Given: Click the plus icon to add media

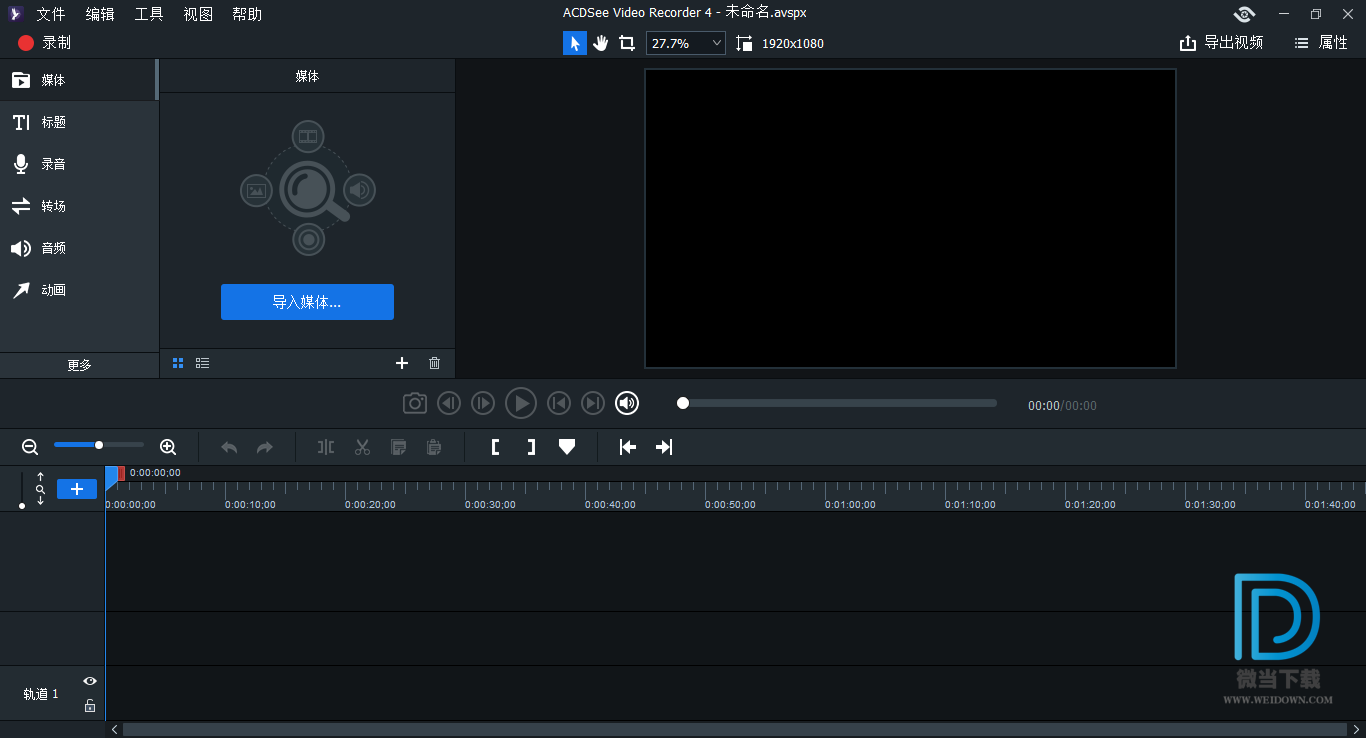Looking at the screenshot, I should 402,363.
